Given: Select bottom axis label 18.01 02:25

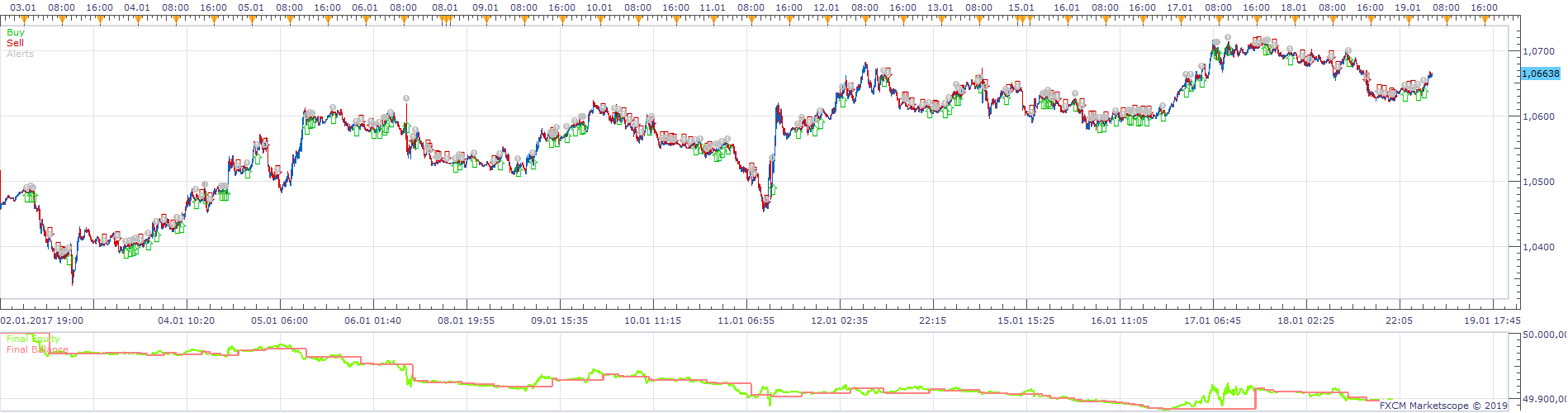Looking at the screenshot, I should click(x=1305, y=320).
